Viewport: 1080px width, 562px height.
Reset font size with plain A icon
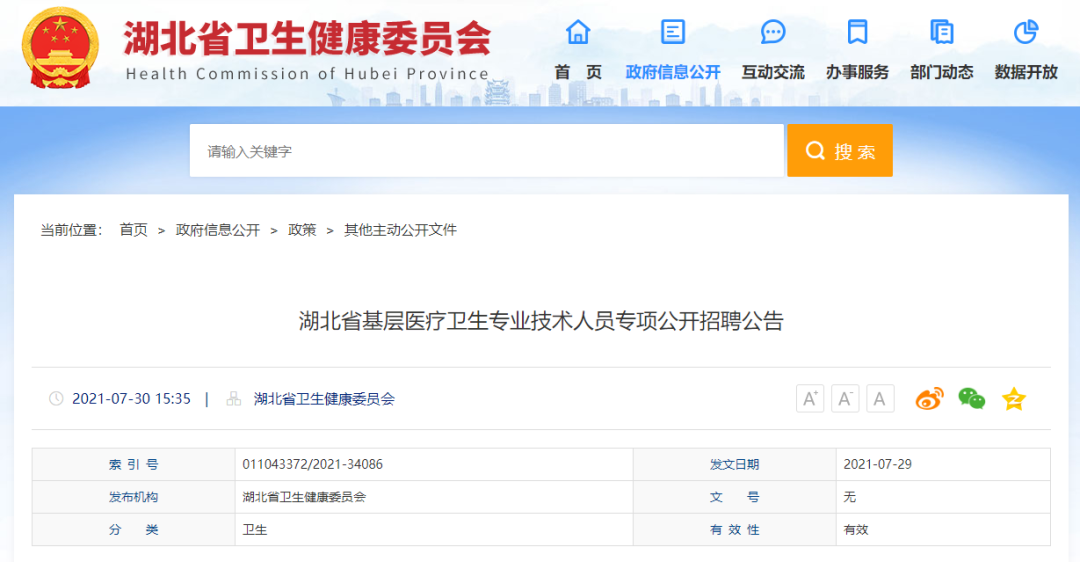(880, 399)
